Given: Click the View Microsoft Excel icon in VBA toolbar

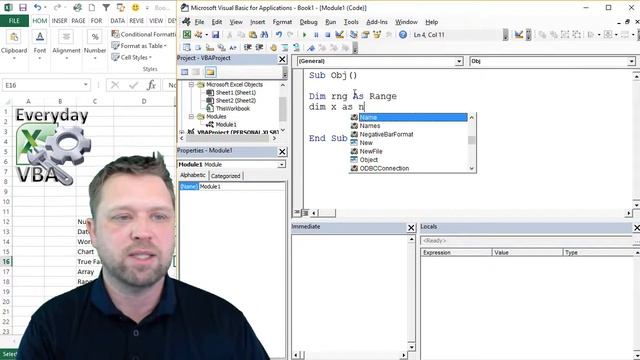Looking at the screenshot, I should 187,35.
